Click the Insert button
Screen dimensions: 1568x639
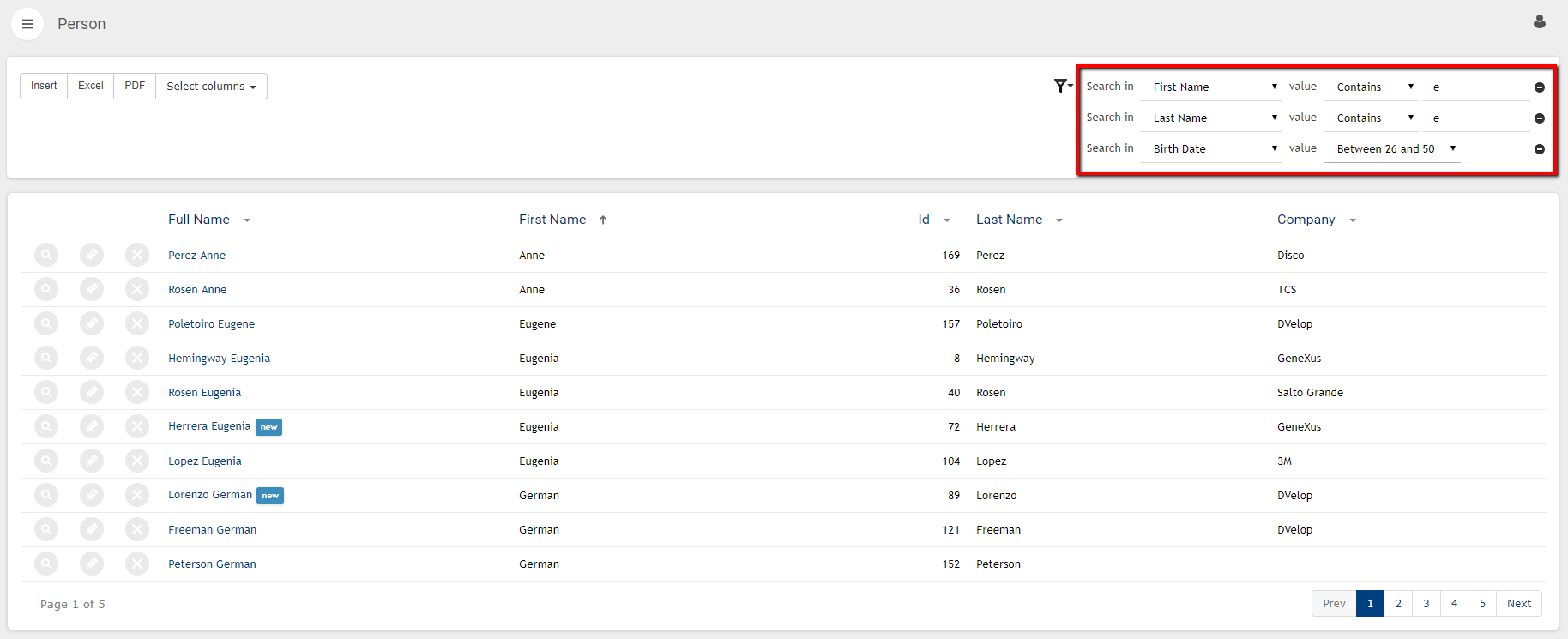coord(44,86)
